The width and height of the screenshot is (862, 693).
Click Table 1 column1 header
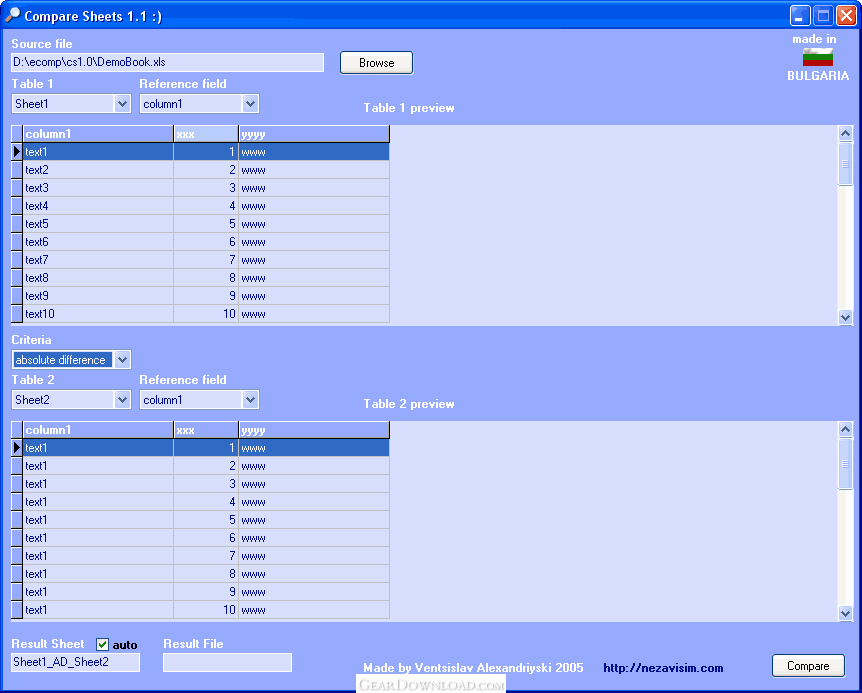[x=98, y=134]
